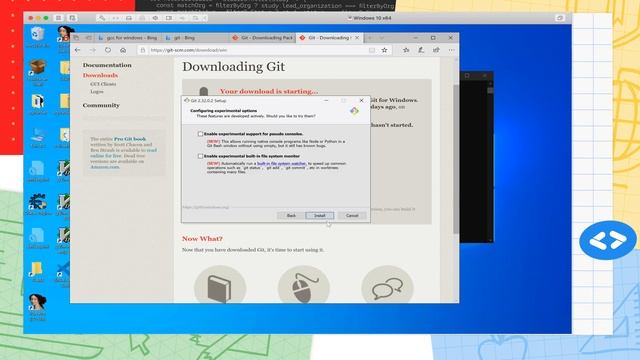Open the built-in file system watcher link
640x360 pixels.
pos(281,164)
